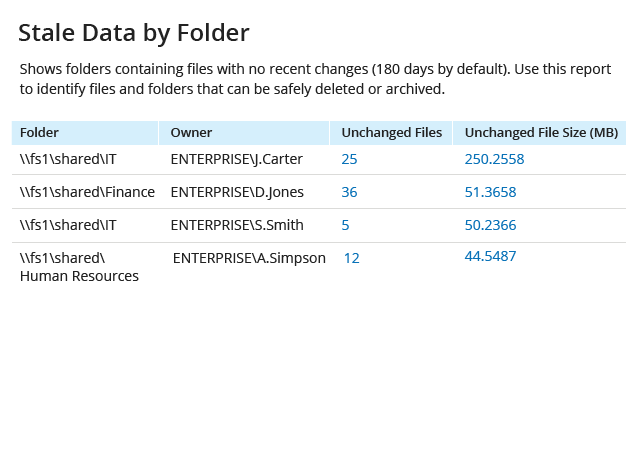The image size is (640, 450).
Task: Select the Unchanged File Size (MB) header
Action: point(541,133)
